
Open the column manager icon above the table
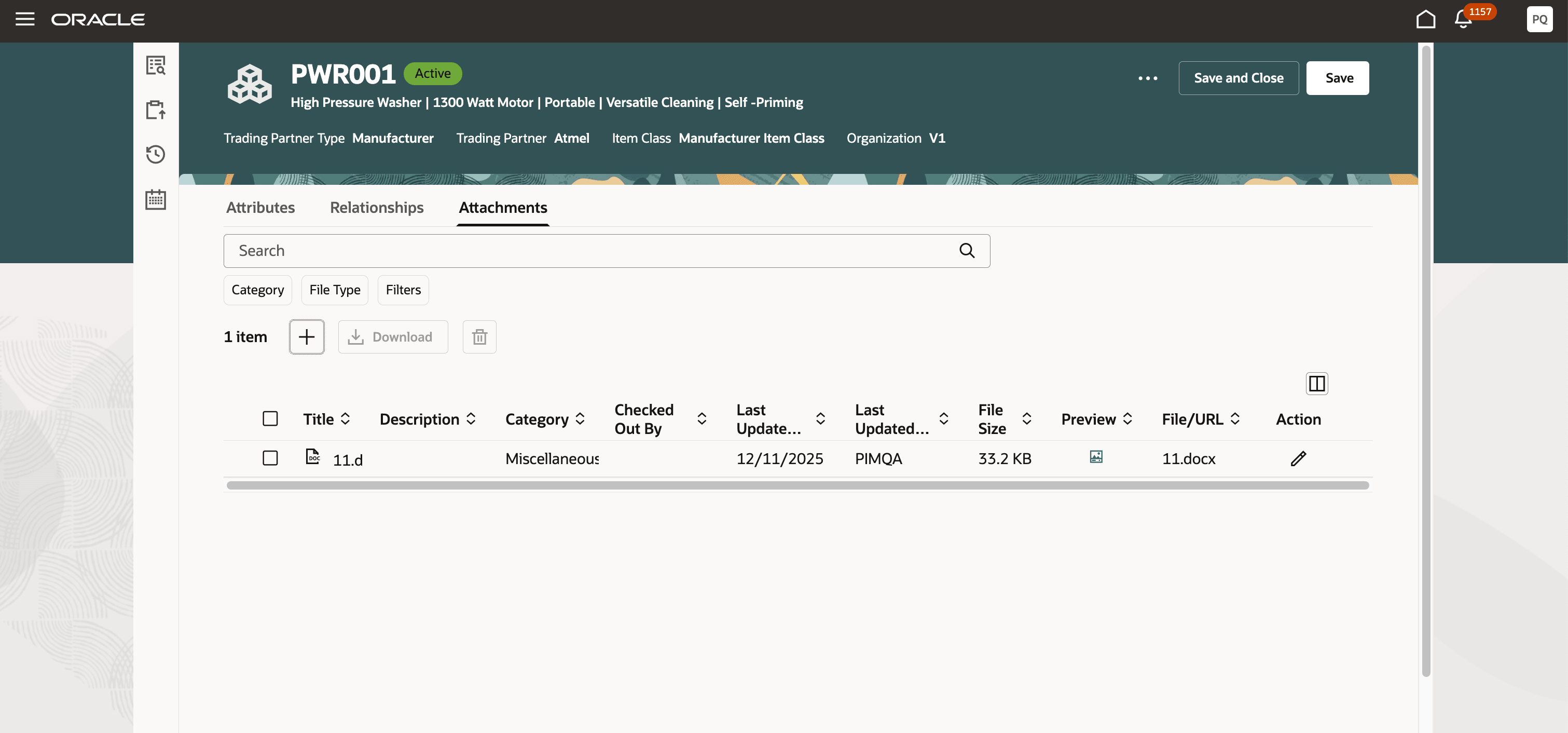coord(1316,384)
